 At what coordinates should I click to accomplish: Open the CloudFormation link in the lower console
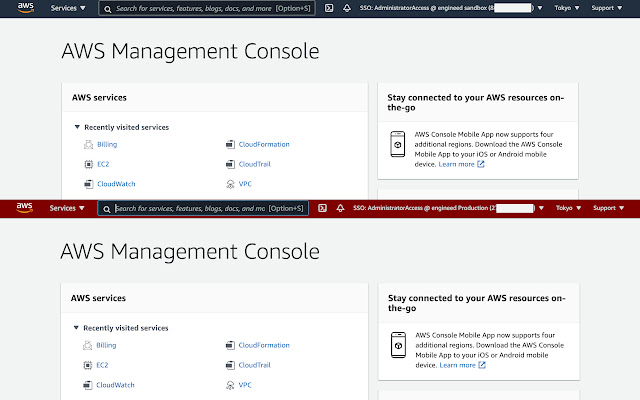[x=264, y=345]
